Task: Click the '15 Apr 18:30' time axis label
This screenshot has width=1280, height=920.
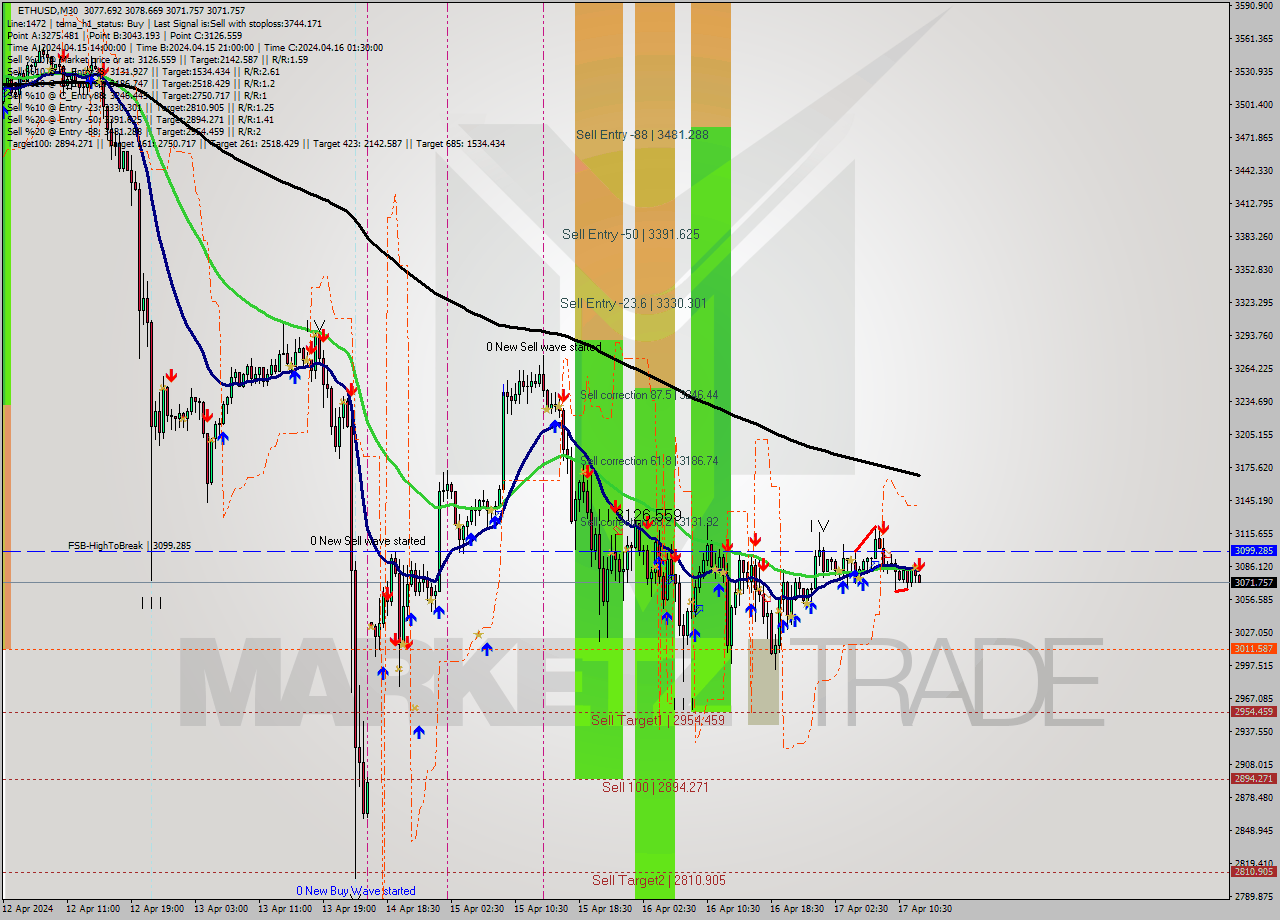Action: 604,909
